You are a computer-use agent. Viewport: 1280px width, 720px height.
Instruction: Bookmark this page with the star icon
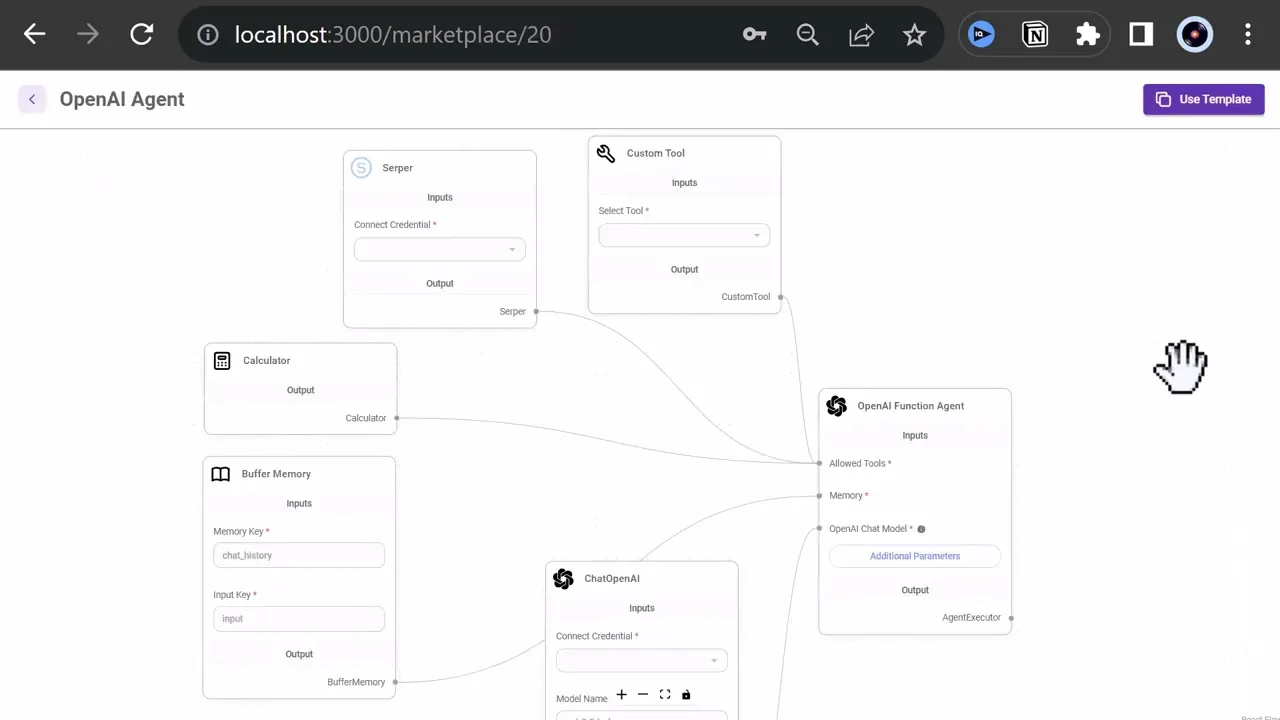[914, 35]
